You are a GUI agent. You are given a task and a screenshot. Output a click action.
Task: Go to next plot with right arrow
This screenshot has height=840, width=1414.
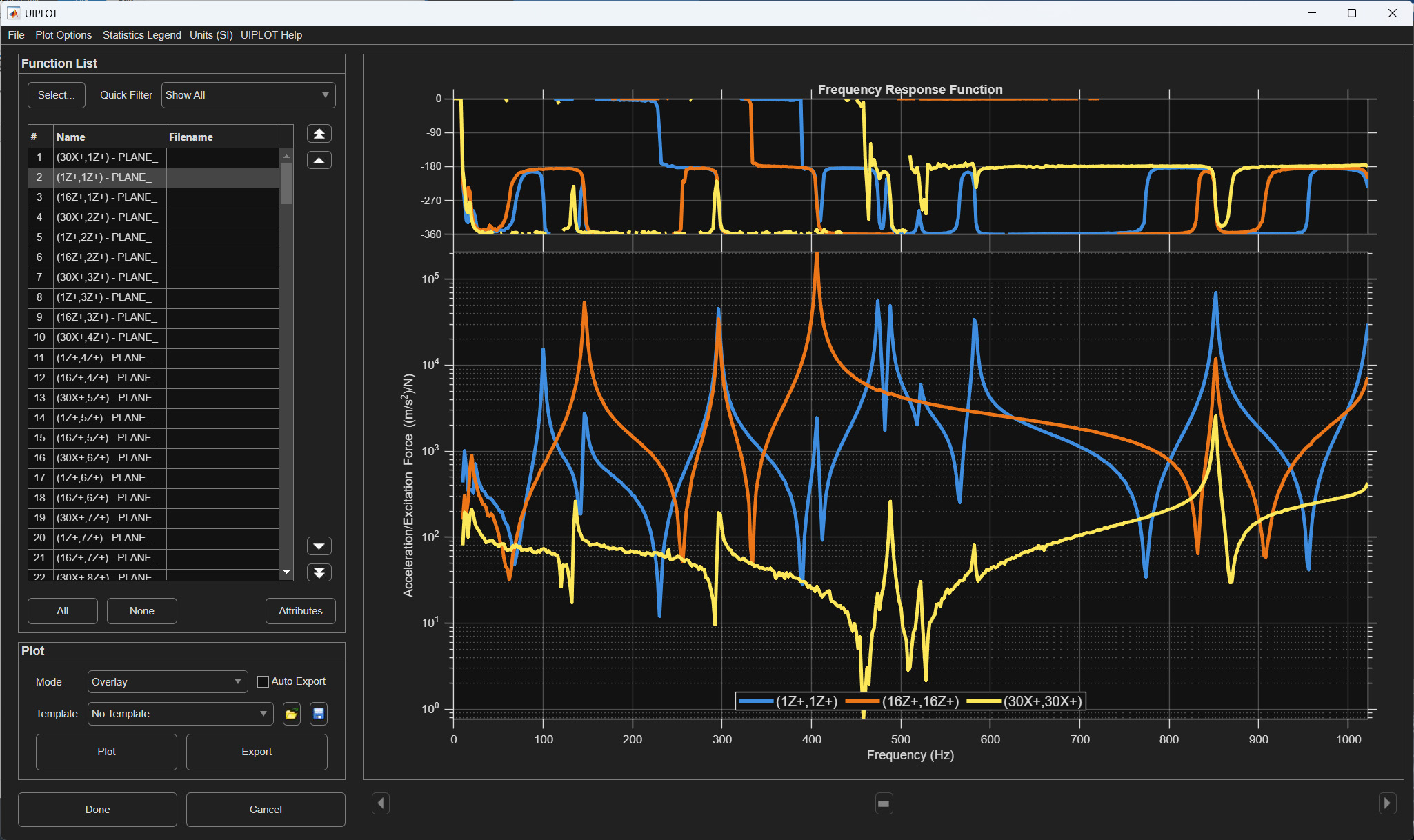1387,803
